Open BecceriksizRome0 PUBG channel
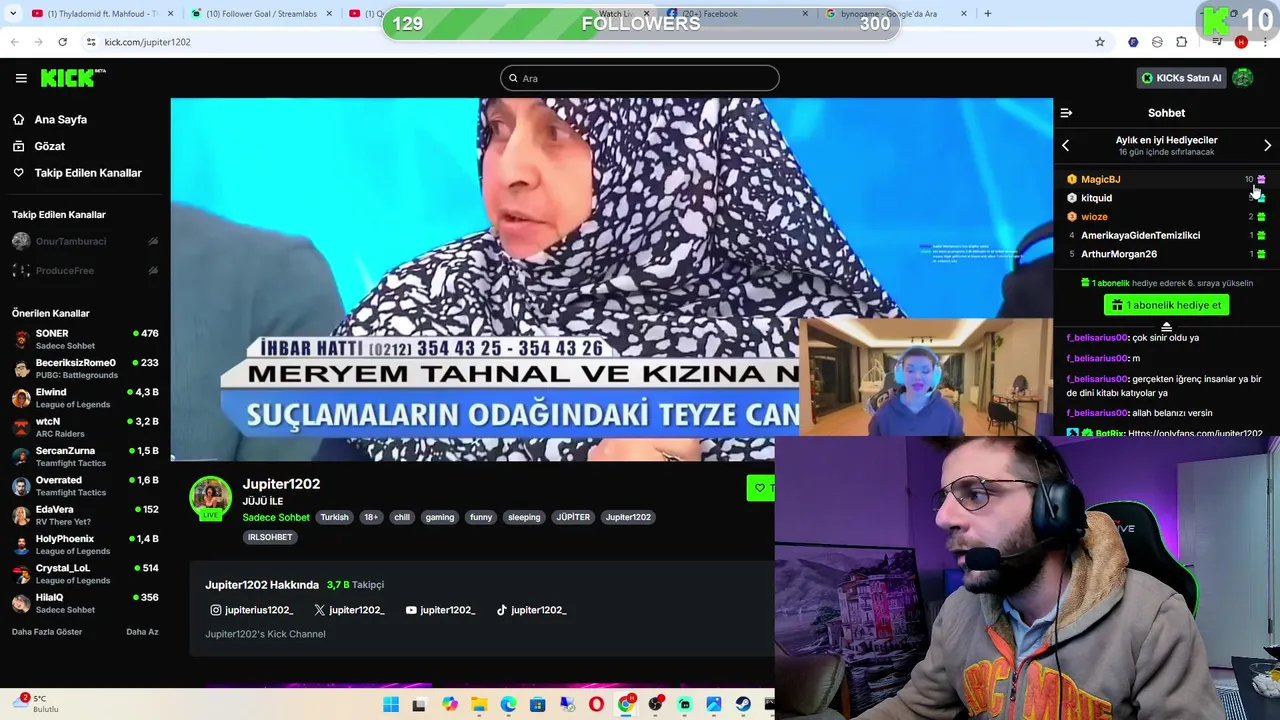Image resolution: width=1280 pixels, height=720 pixels. (85, 368)
